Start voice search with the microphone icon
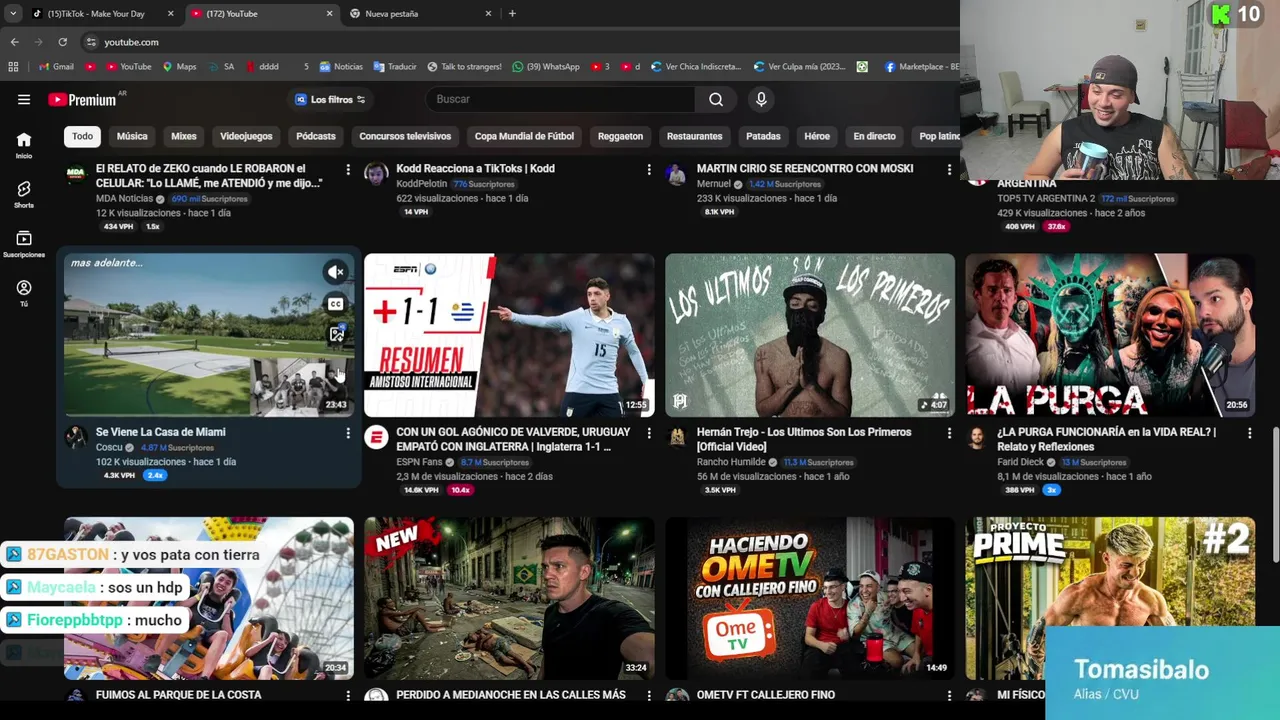 [761, 99]
